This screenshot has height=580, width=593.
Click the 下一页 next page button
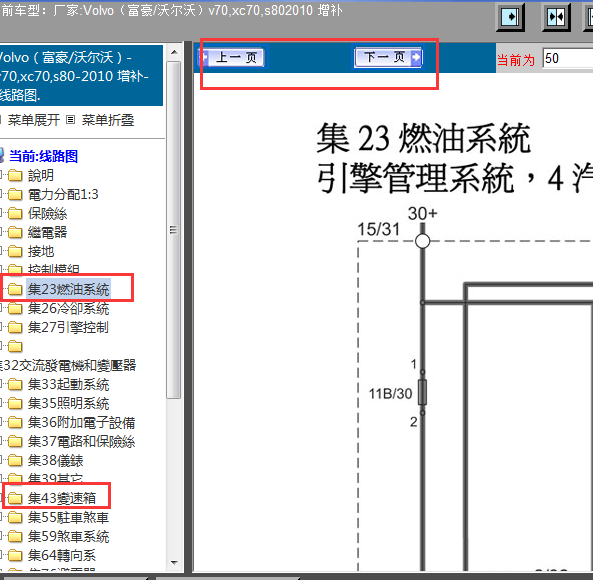pyautogui.click(x=388, y=57)
